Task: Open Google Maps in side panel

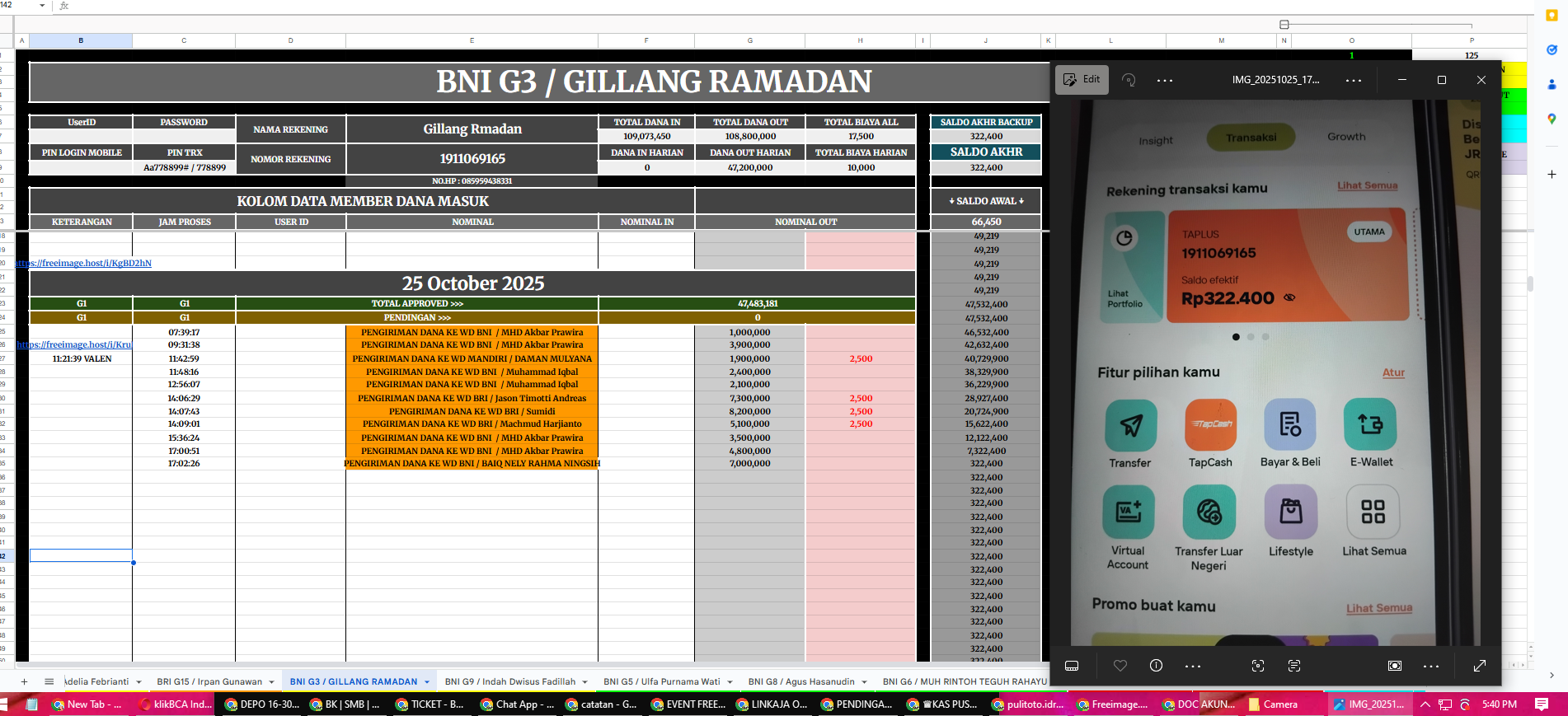Action: tap(1552, 119)
